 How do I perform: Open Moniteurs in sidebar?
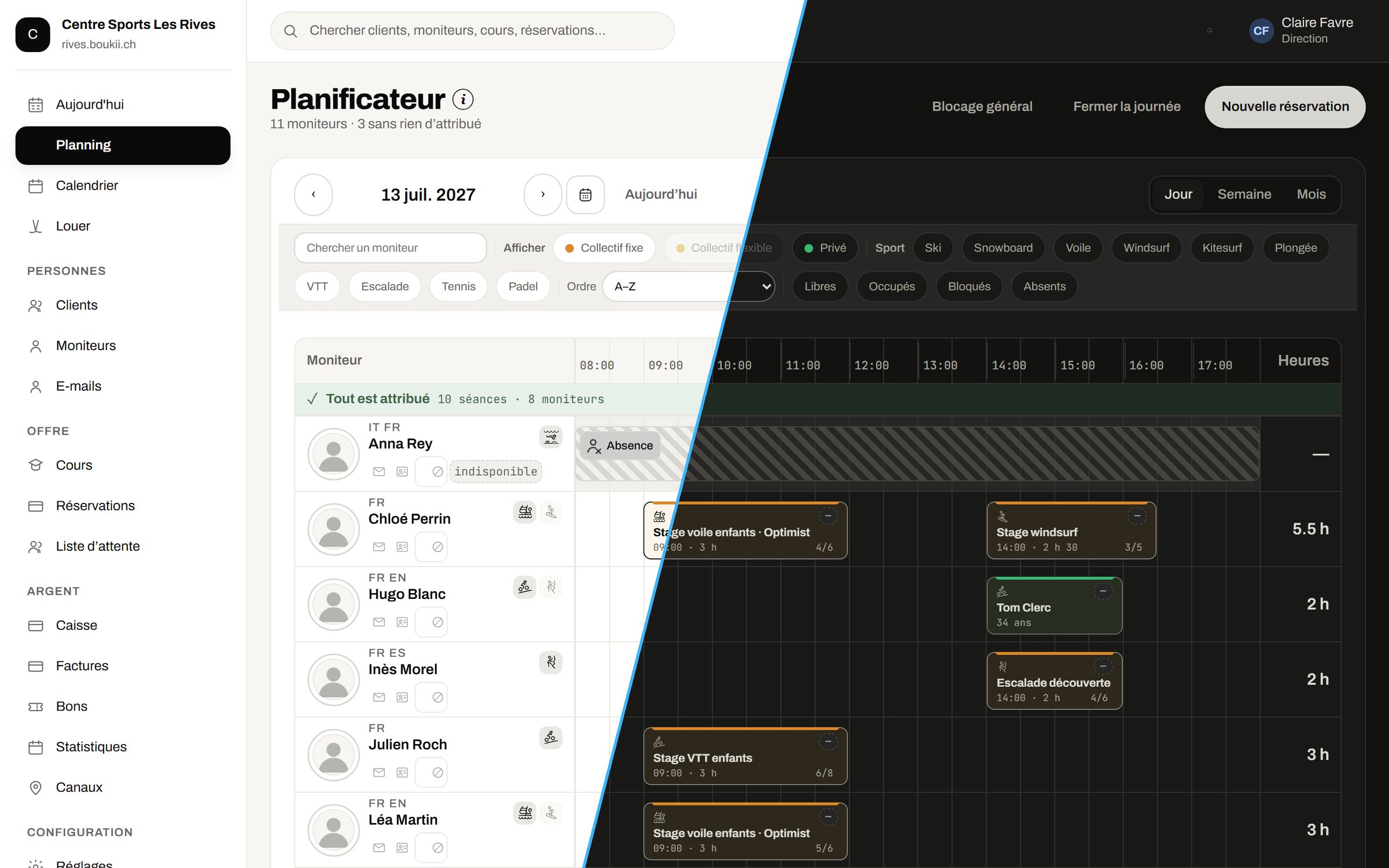(123, 346)
